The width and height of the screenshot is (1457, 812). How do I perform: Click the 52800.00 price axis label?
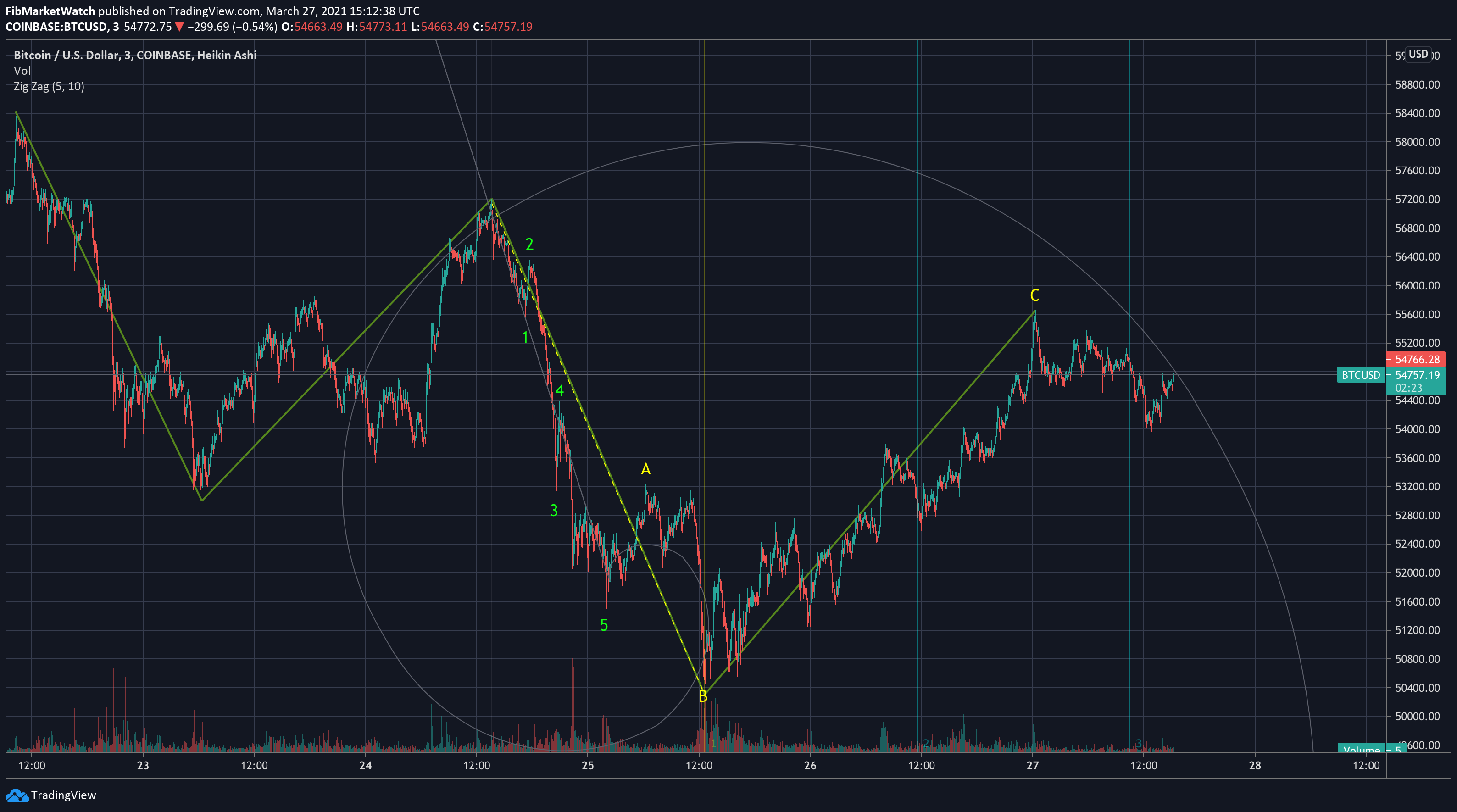click(x=1418, y=516)
